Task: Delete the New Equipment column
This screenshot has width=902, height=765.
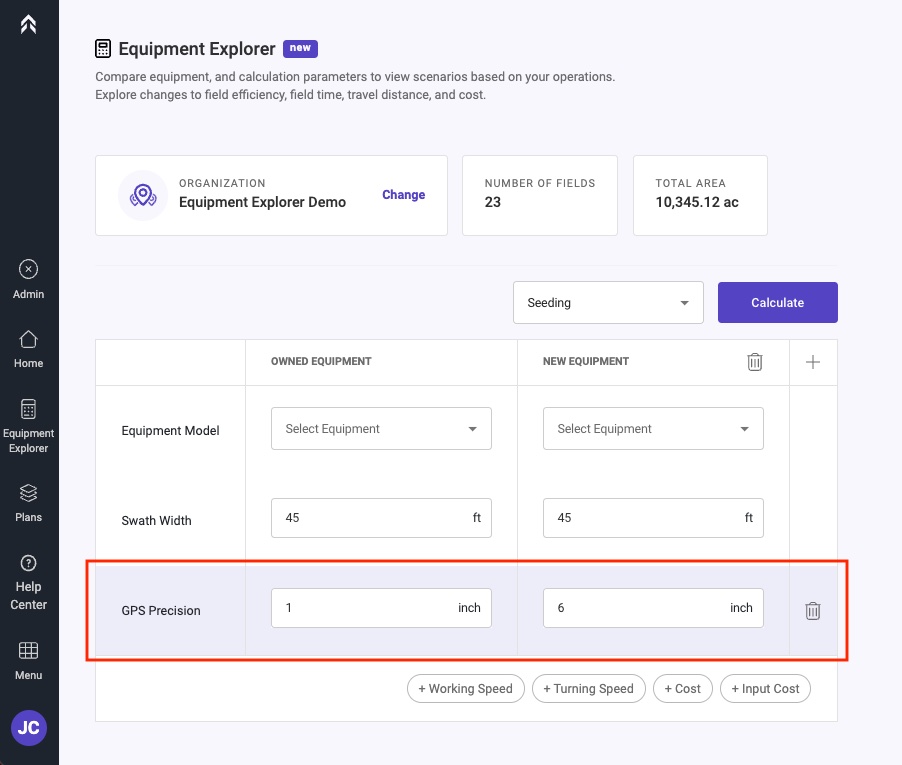Action: point(755,362)
